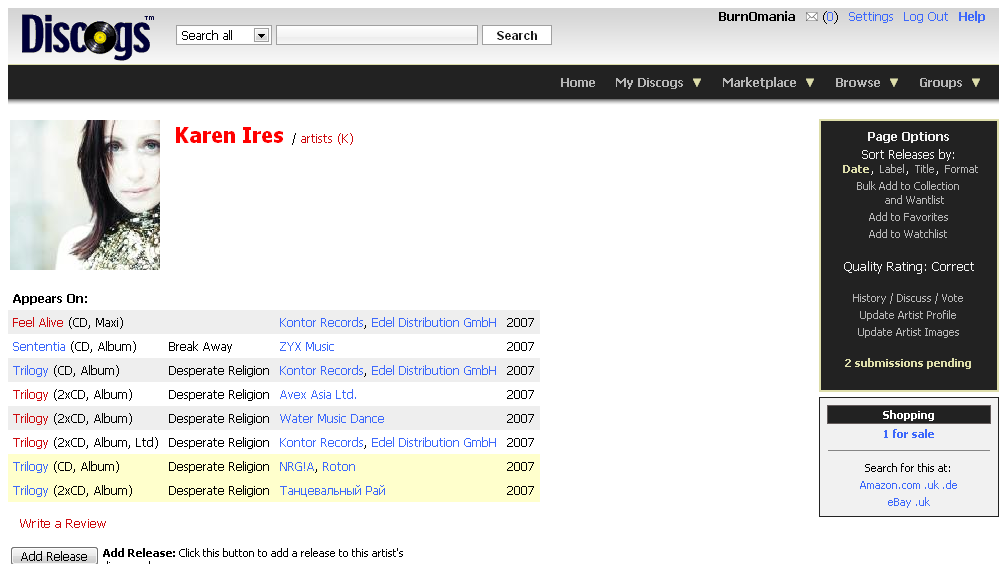Click Update Artist Images
This screenshot has height=564, width=1007.
(908, 332)
